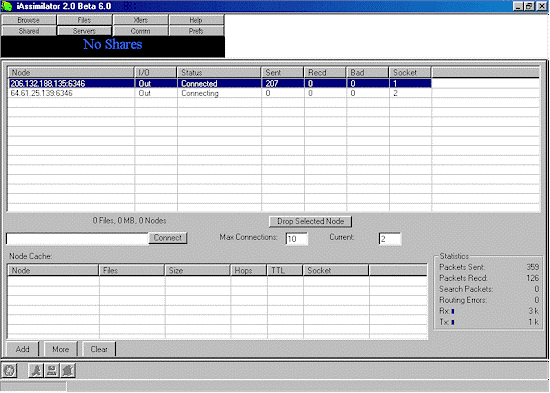Click Socket header in connections table
Viewport: 550px width, 393px height.
pyautogui.click(x=410, y=73)
